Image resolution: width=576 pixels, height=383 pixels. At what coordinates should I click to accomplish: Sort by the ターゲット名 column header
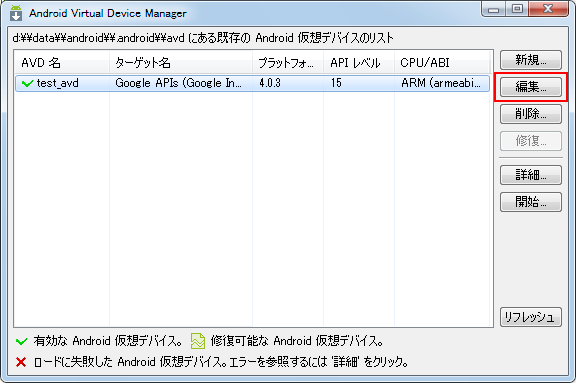coord(181,63)
